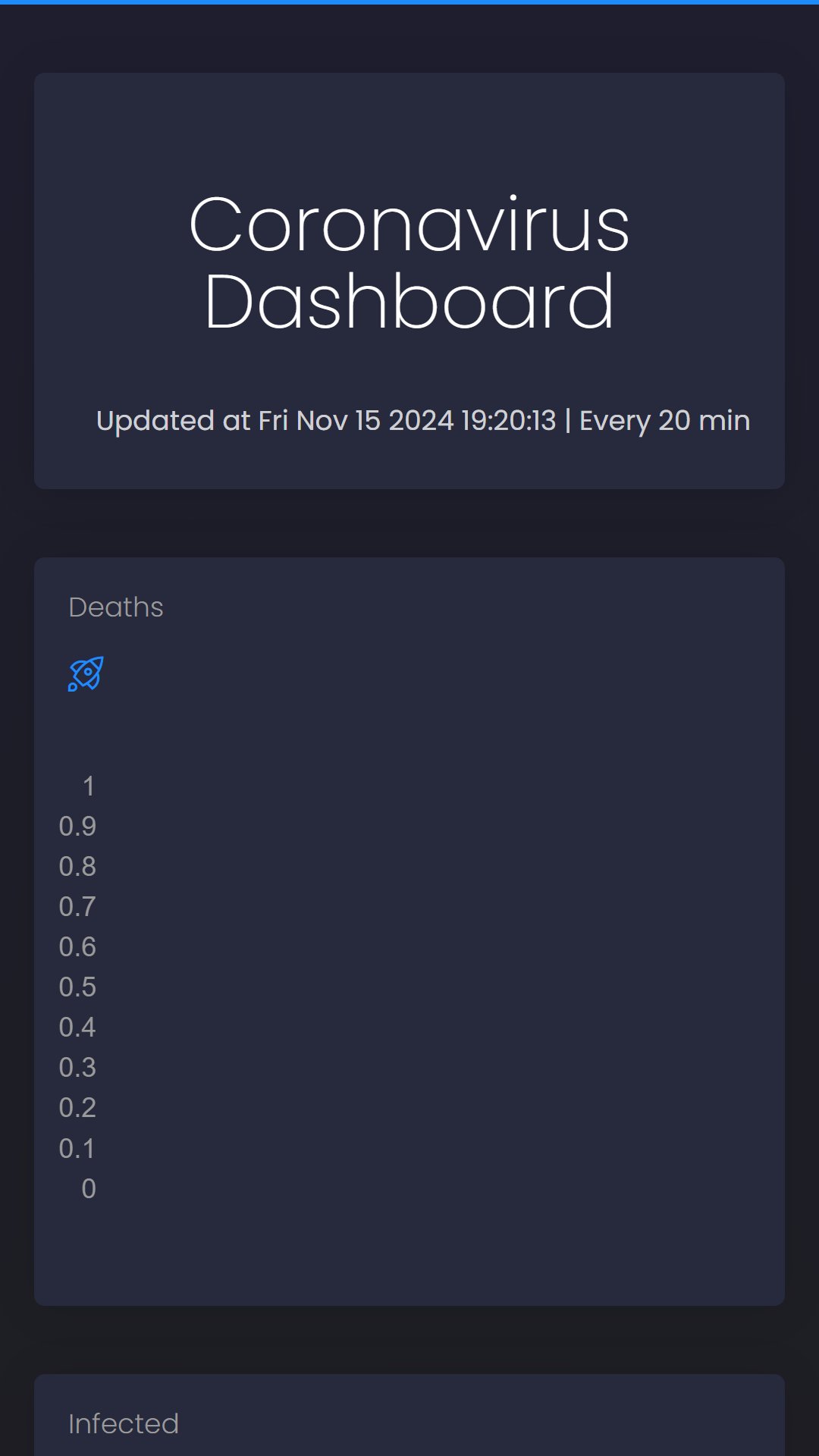The height and width of the screenshot is (1456, 819).
Task: Open the Infected card heading
Action: pyautogui.click(x=124, y=1424)
